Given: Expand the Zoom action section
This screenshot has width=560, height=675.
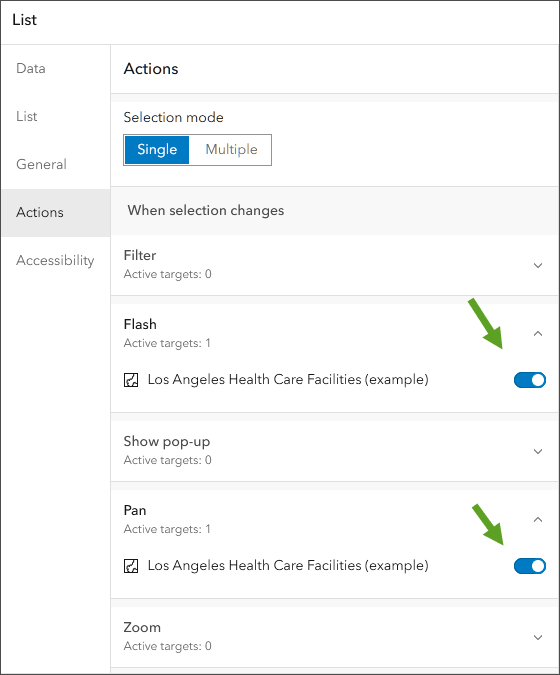Looking at the screenshot, I should coord(538,637).
